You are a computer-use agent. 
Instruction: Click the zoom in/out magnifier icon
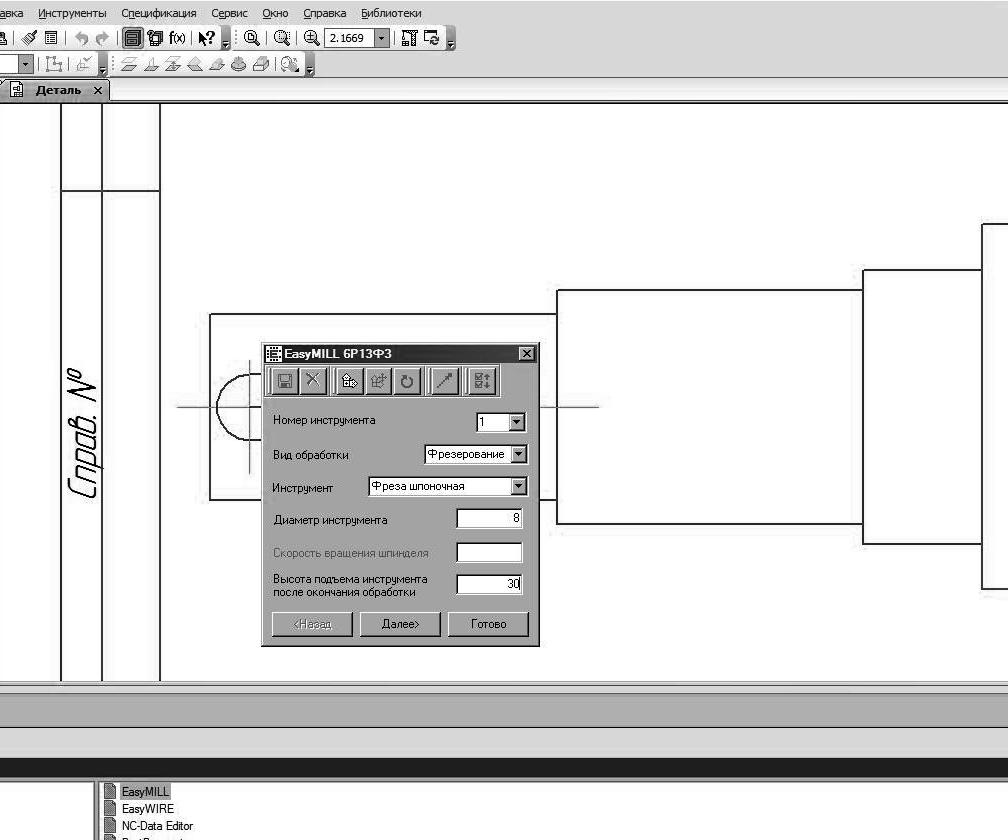tap(311, 38)
